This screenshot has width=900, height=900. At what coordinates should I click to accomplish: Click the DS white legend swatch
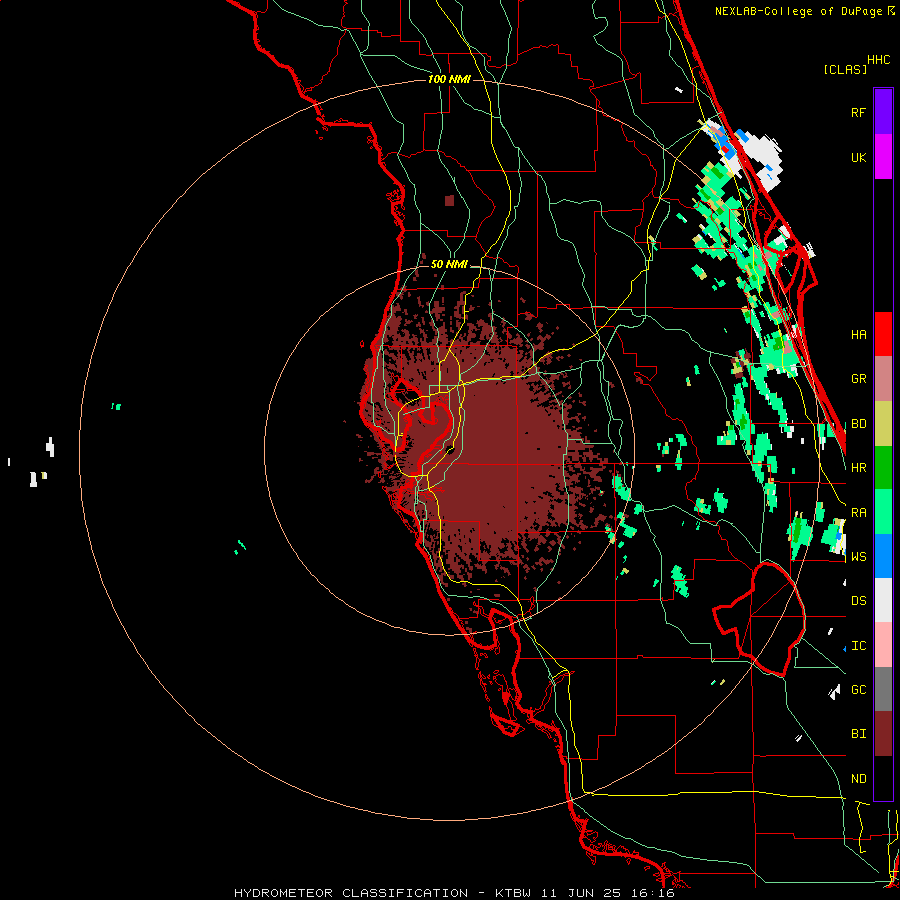pyautogui.click(x=883, y=600)
